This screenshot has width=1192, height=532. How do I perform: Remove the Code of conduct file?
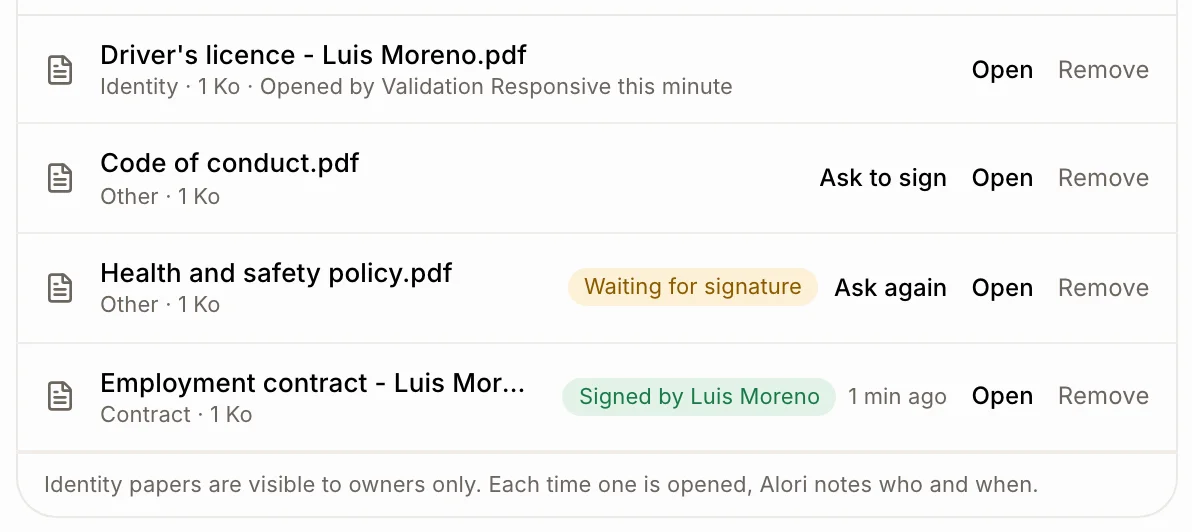point(1103,178)
